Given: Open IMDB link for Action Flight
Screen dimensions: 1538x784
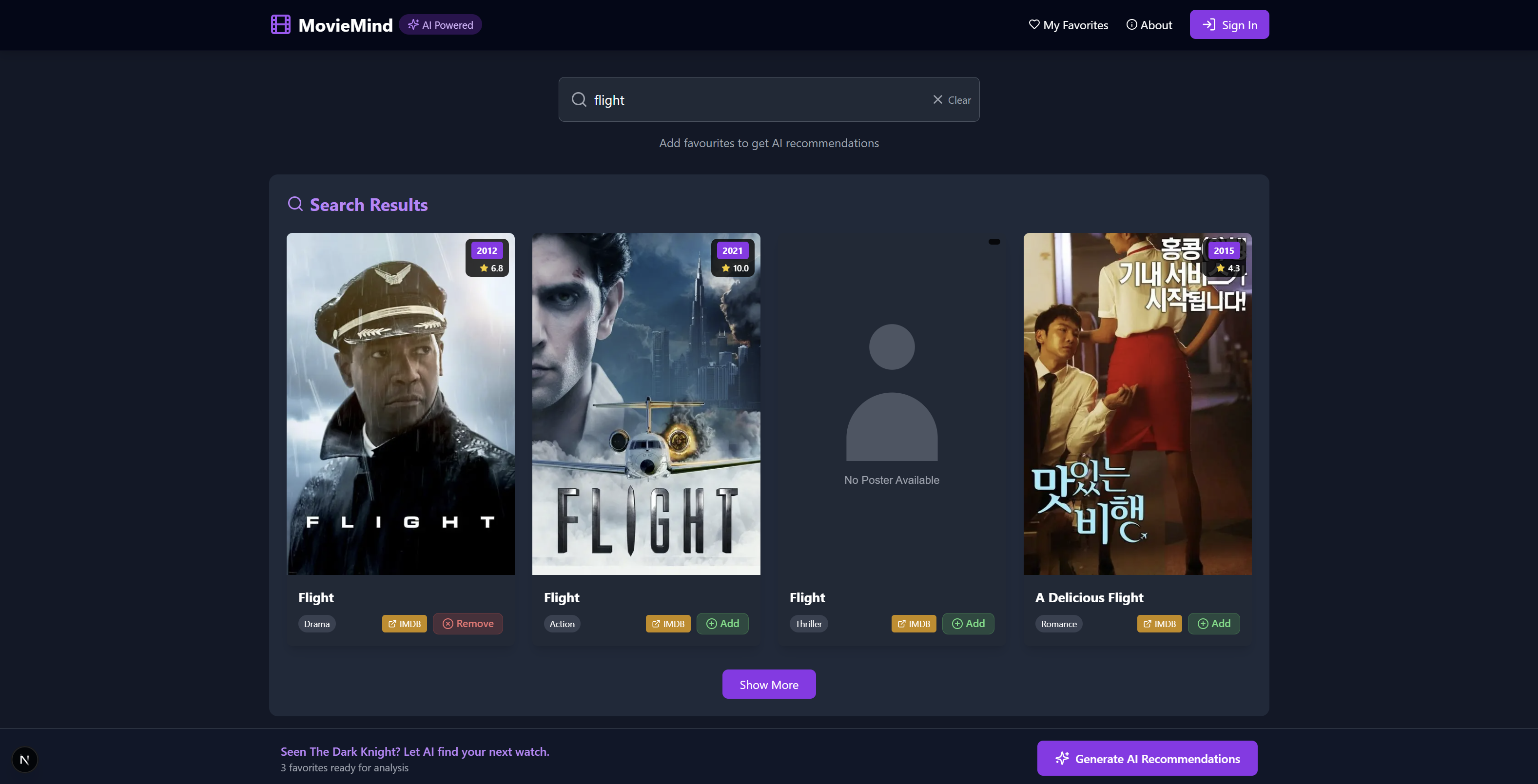Looking at the screenshot, I should click(x=667, y=624).
